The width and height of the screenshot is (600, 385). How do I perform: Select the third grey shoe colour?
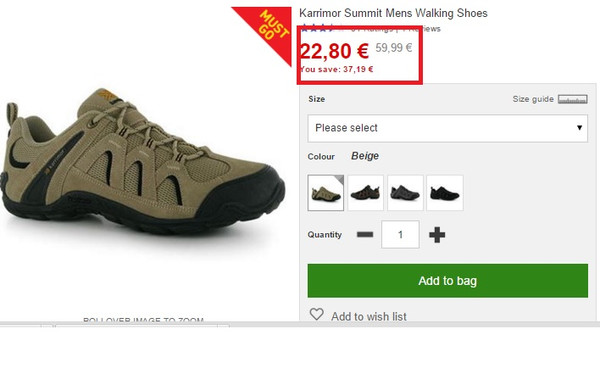coord(405,193)
